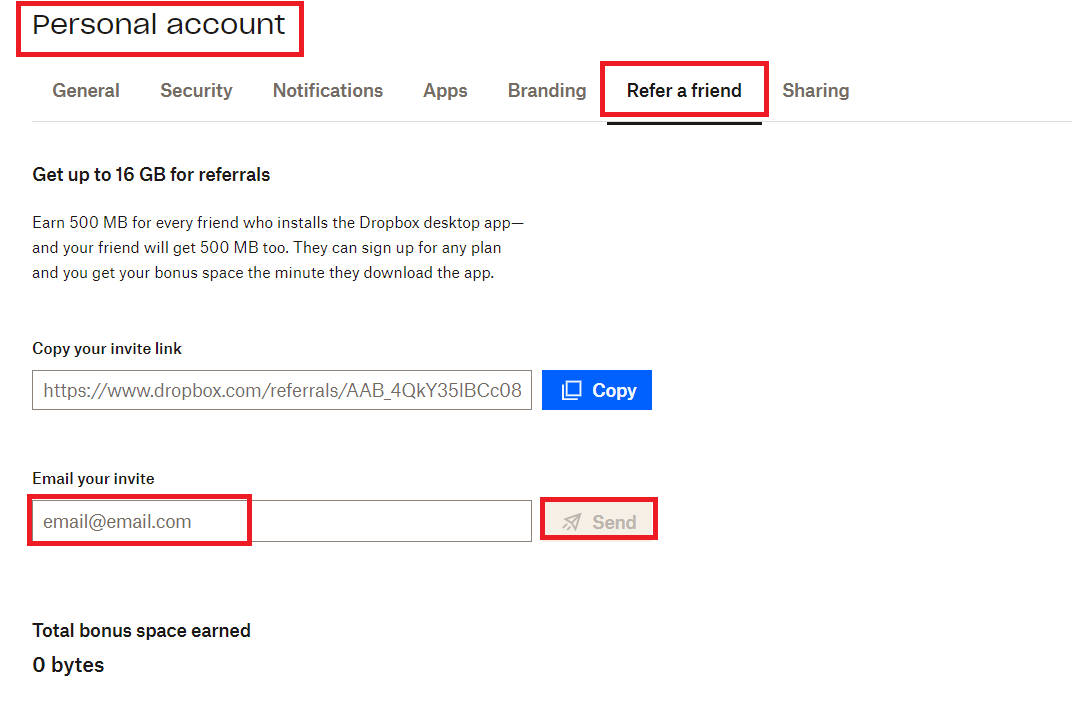Select the Refer a friend tab
The width and height of the screenshot is (1072, 709).
[x=684, y=90]
